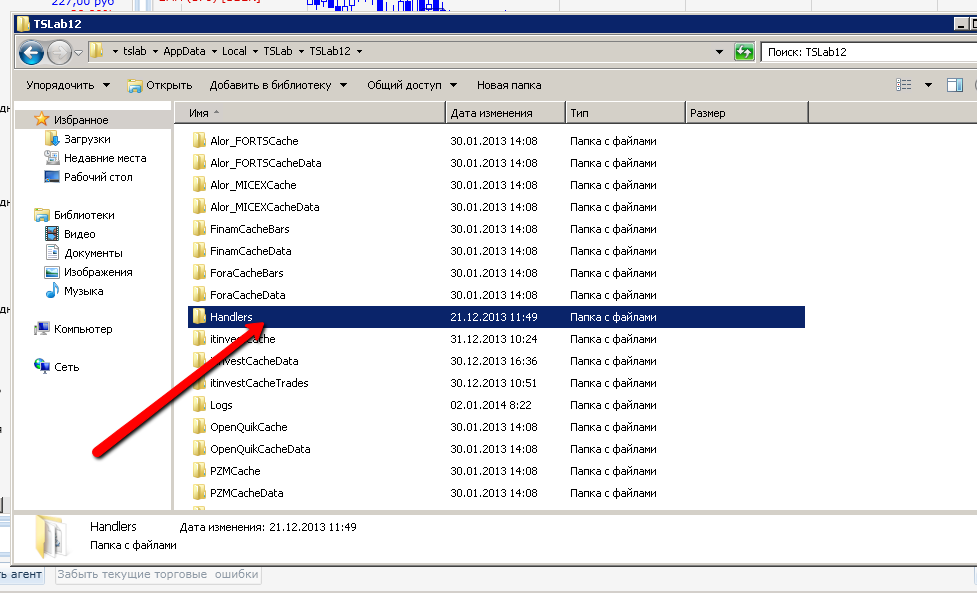Screen dimensions: 977x593
Task: Select the OpenQuikCacheData folder icon
Action: 199,448
